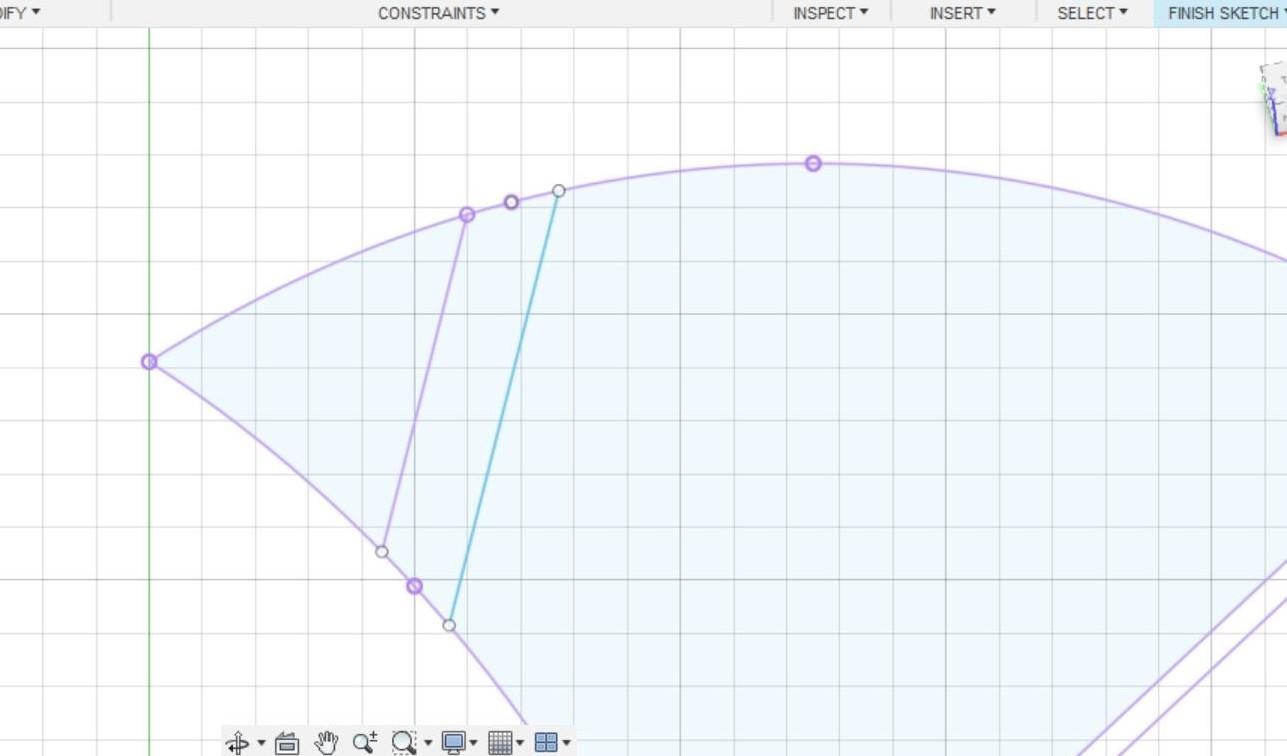Open the INSPECT menu
Screen dimensions: 1287x756
tap(830, 13)
